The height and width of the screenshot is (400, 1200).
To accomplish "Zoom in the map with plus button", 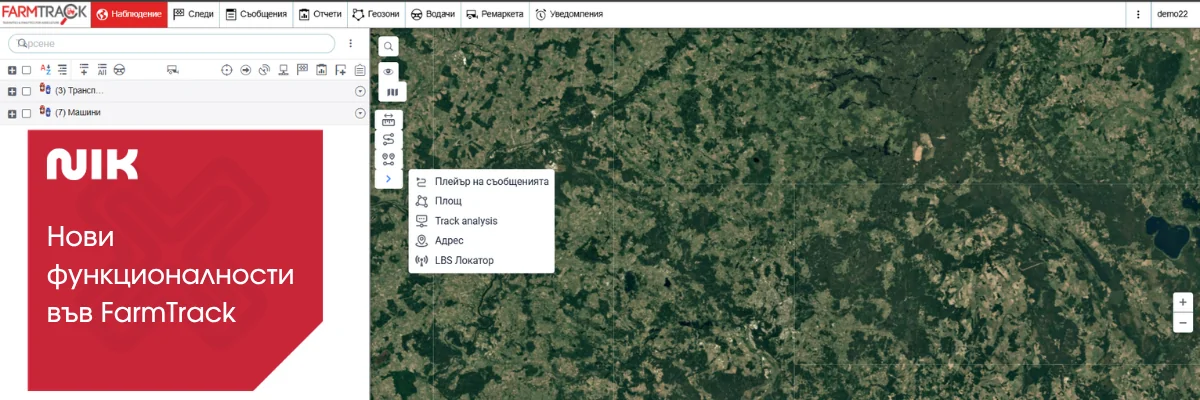I will (x=1183, y=302).
